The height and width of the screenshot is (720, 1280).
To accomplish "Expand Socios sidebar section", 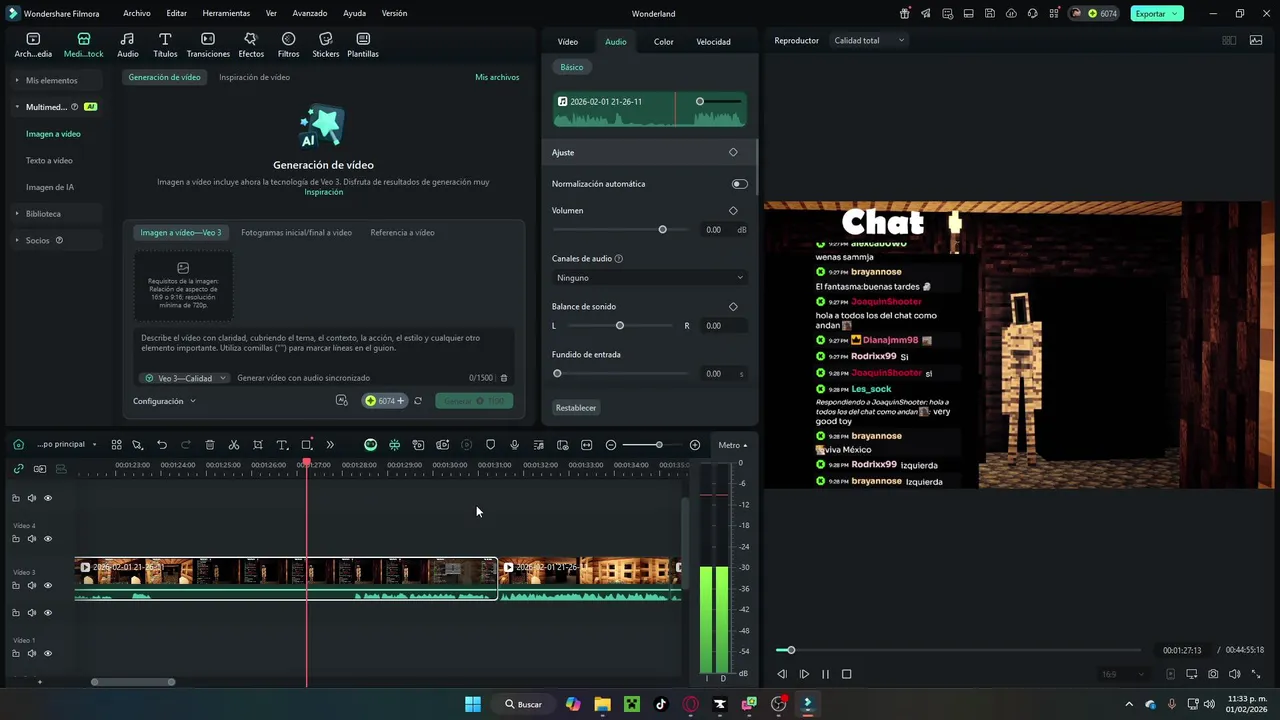I will pos(17,241).
